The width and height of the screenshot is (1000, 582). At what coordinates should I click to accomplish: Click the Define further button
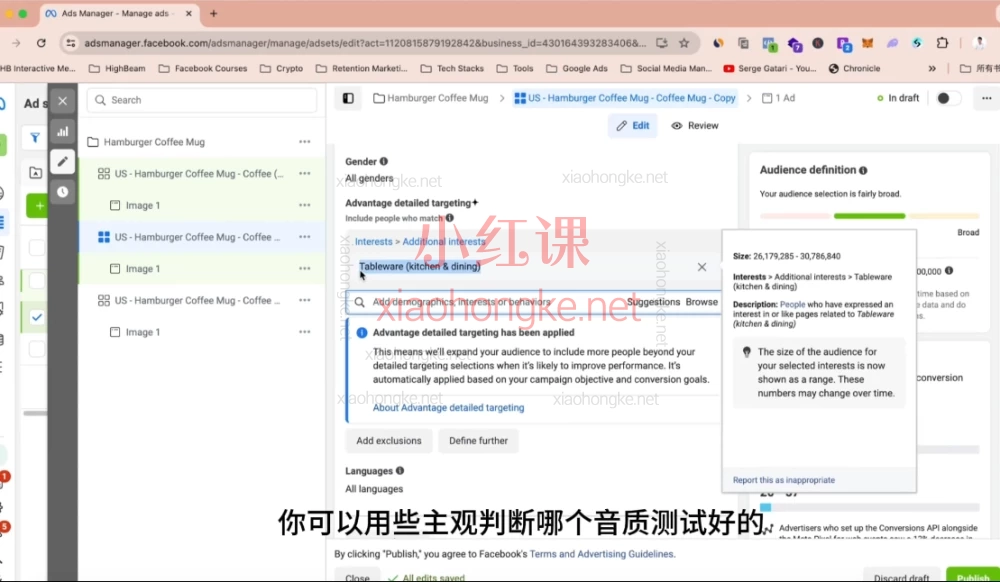click(x=478, y=440)
